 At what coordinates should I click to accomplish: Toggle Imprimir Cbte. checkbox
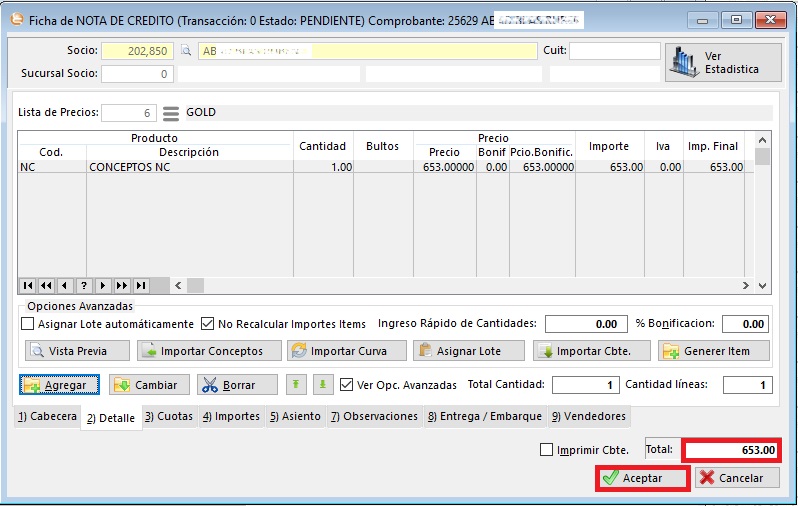pos(547,450)
